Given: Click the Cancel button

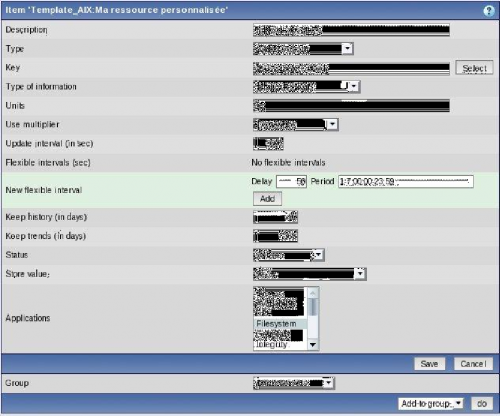Looking at the screenshot, I should 473,364.
